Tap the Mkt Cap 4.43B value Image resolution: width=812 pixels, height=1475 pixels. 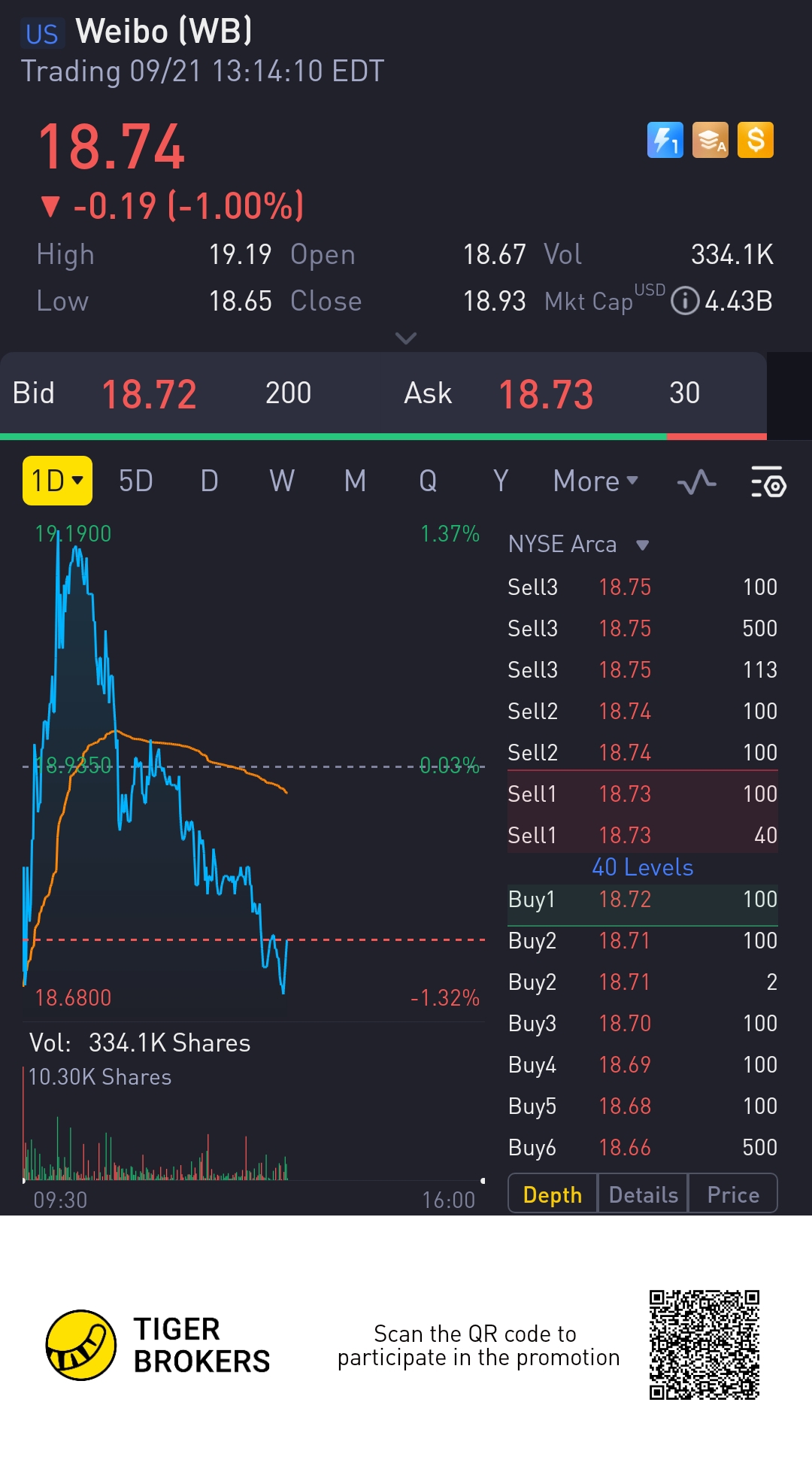738,302
